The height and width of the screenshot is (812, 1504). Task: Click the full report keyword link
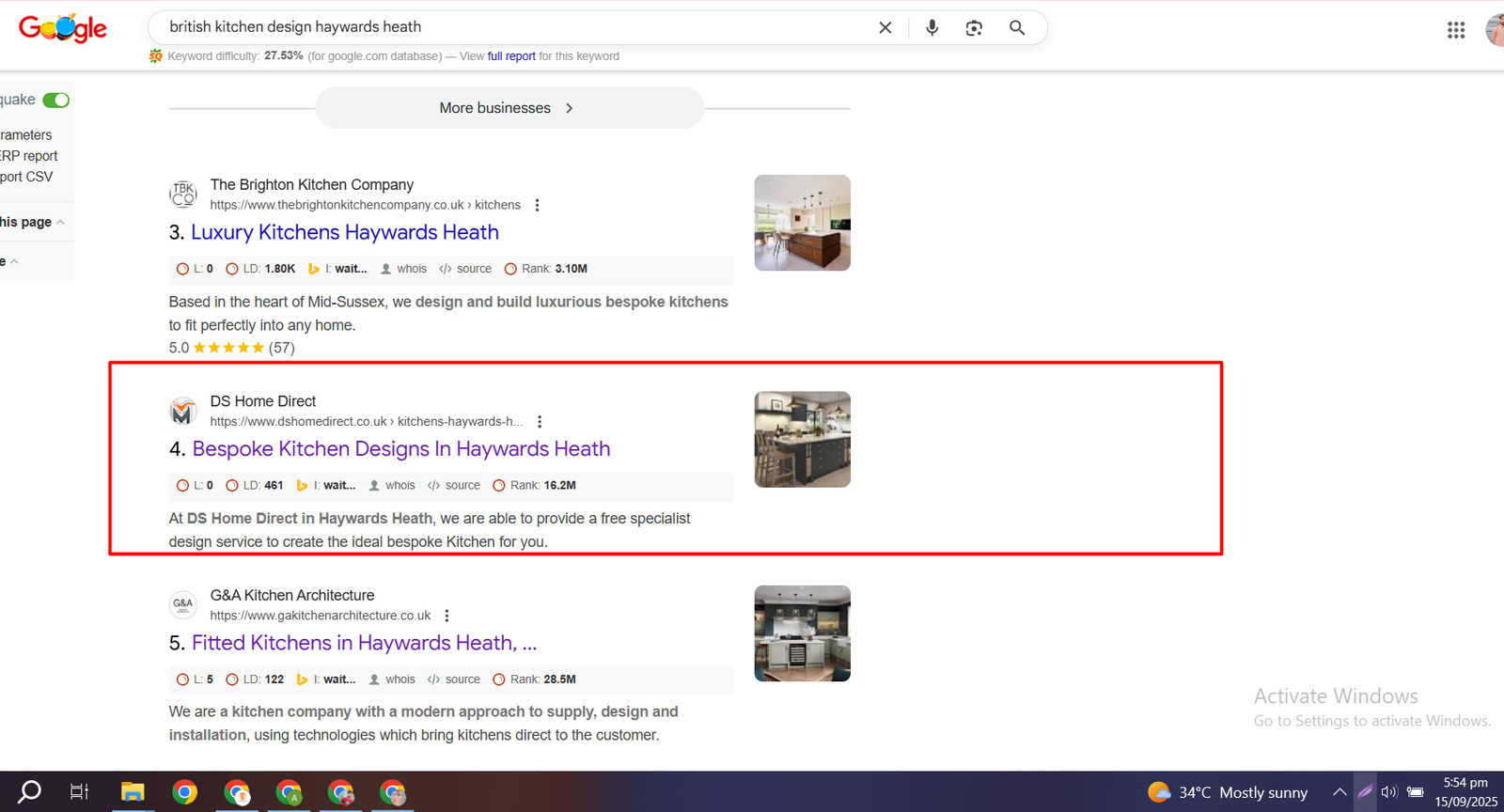510,56
